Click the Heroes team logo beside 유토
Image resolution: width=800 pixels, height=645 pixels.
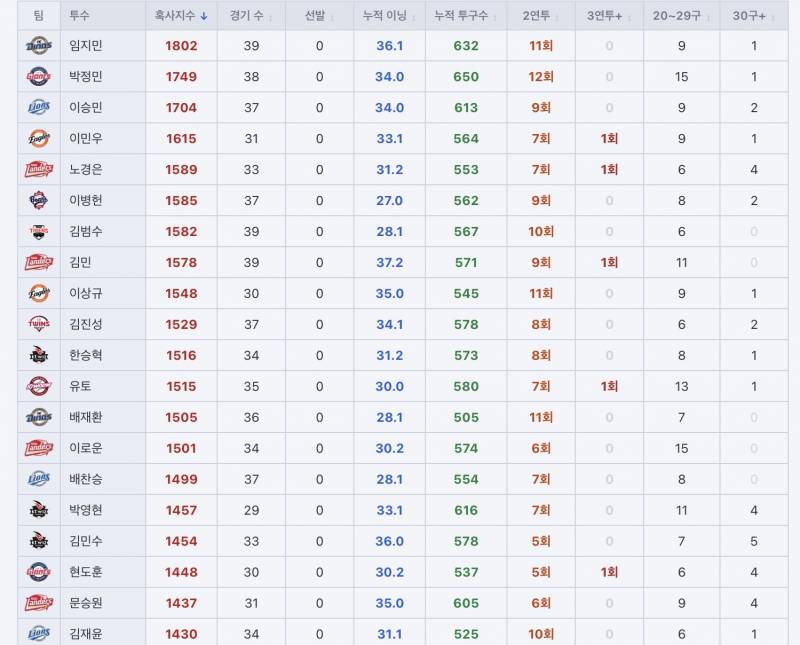coord(39,386)
